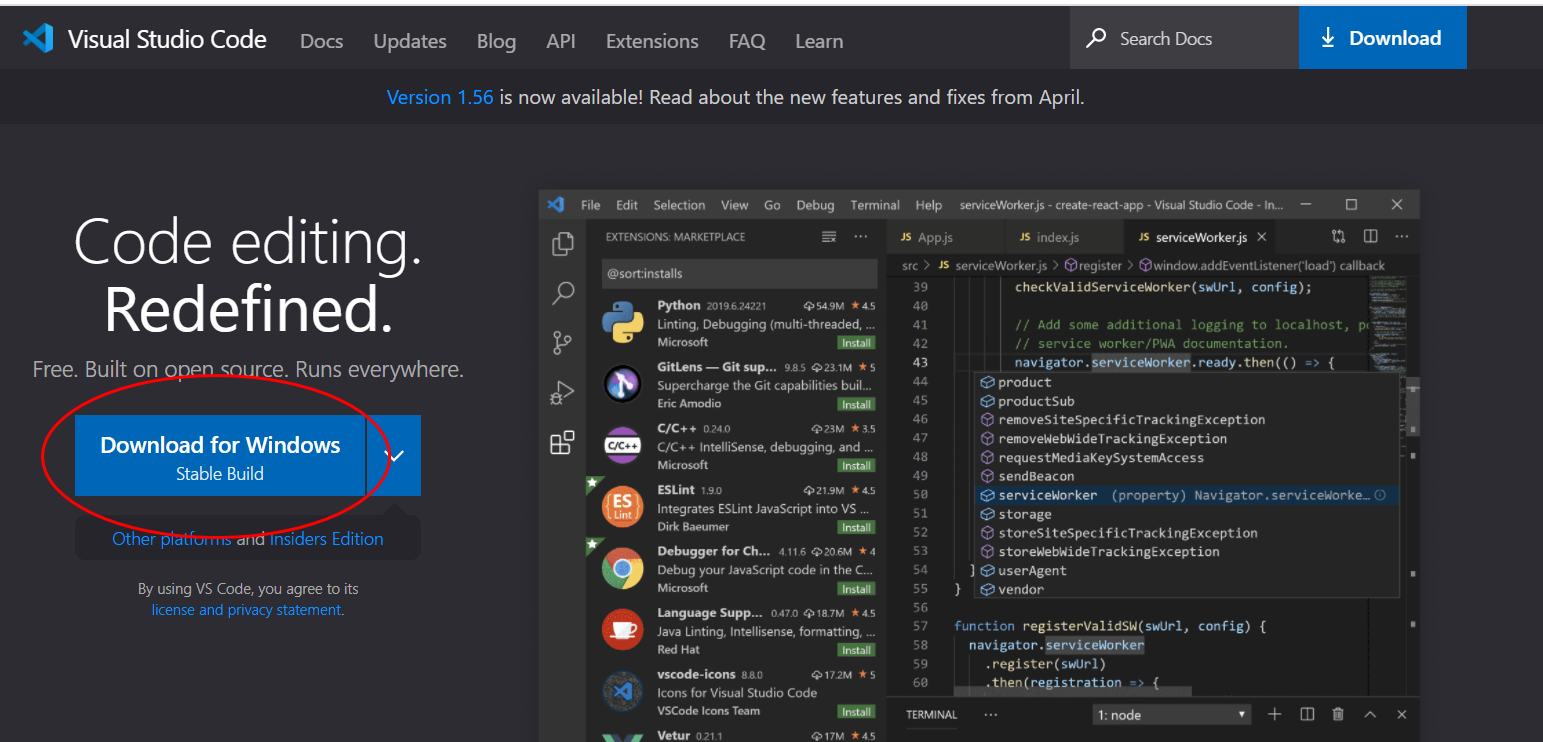
Task: Open Updates in site navigation
Action: [410, 41]
